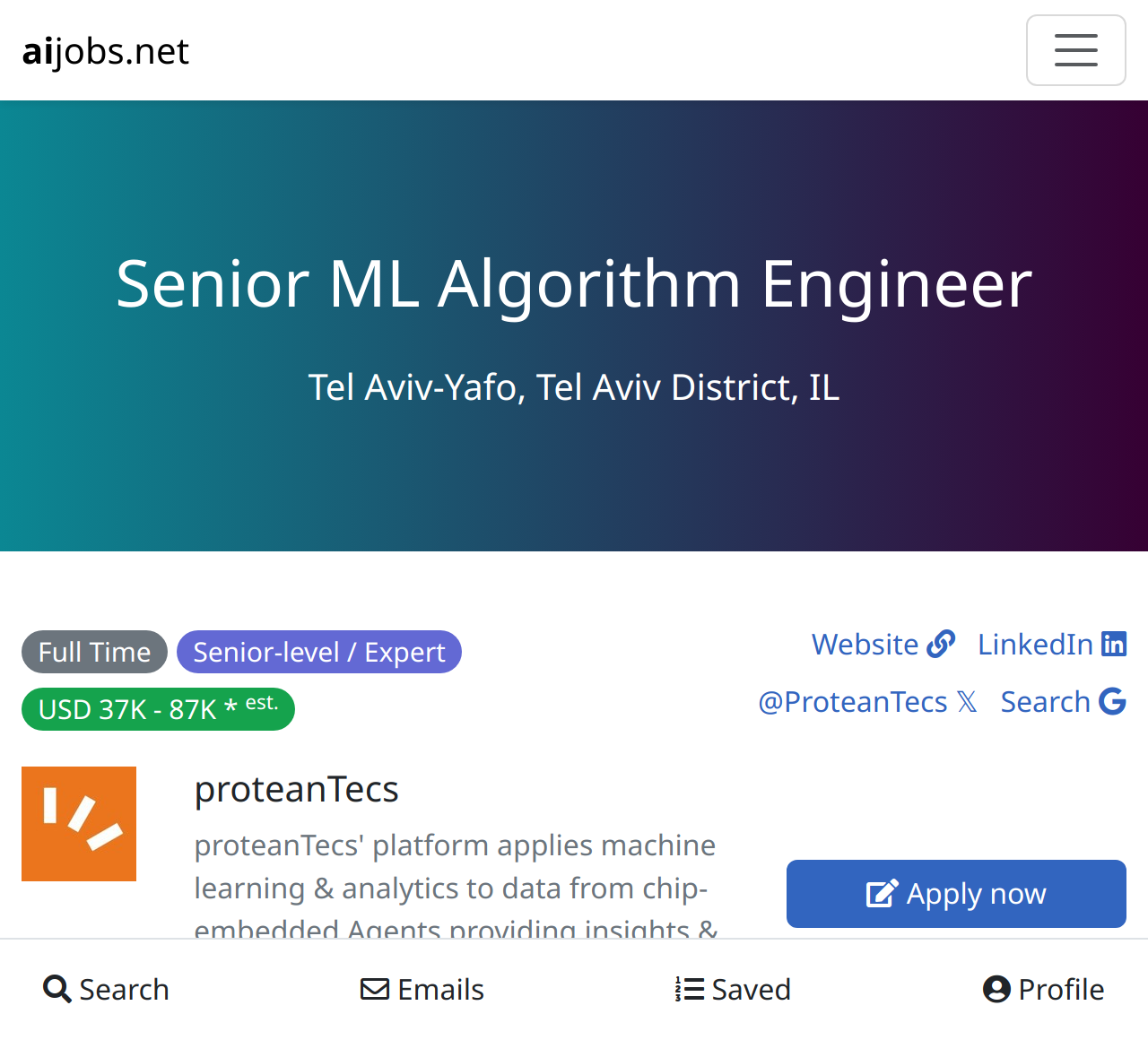Click the chain link icon beside Website

[x=941, y=644]
